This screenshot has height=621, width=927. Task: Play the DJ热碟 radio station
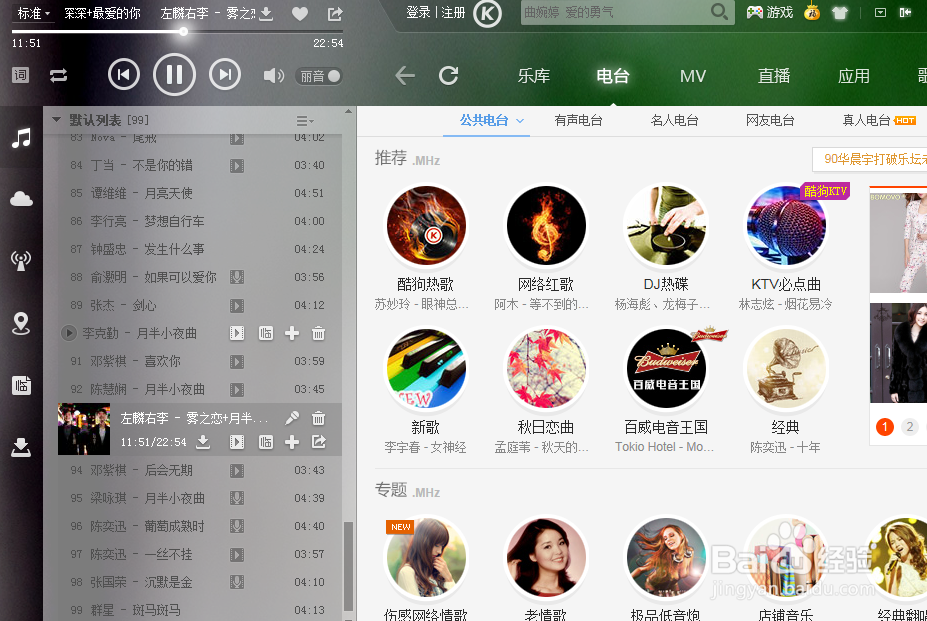(666, 226)
